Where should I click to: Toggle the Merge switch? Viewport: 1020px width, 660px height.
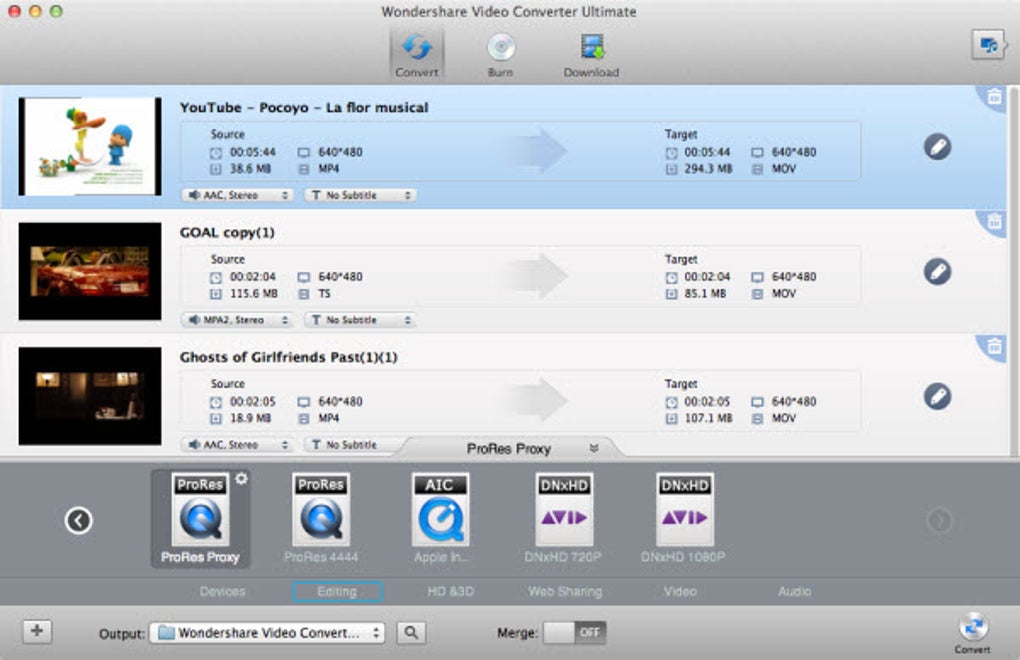coord(574,633)
